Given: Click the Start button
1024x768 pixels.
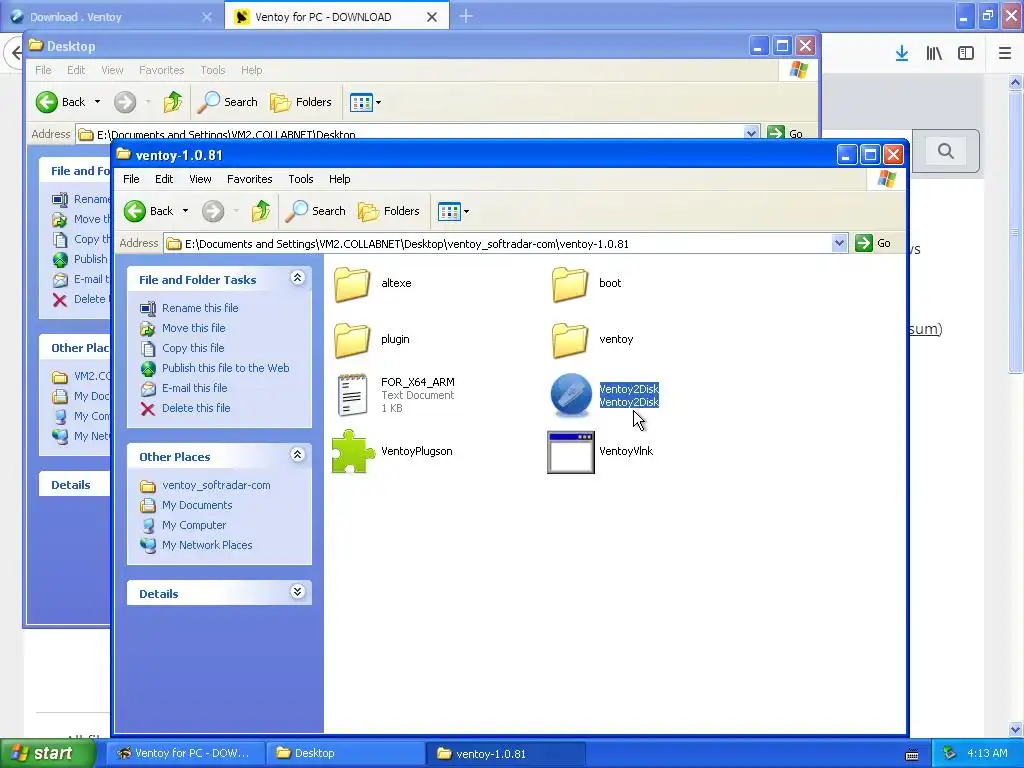Looking at the screenshot, I should coord(47,754).
